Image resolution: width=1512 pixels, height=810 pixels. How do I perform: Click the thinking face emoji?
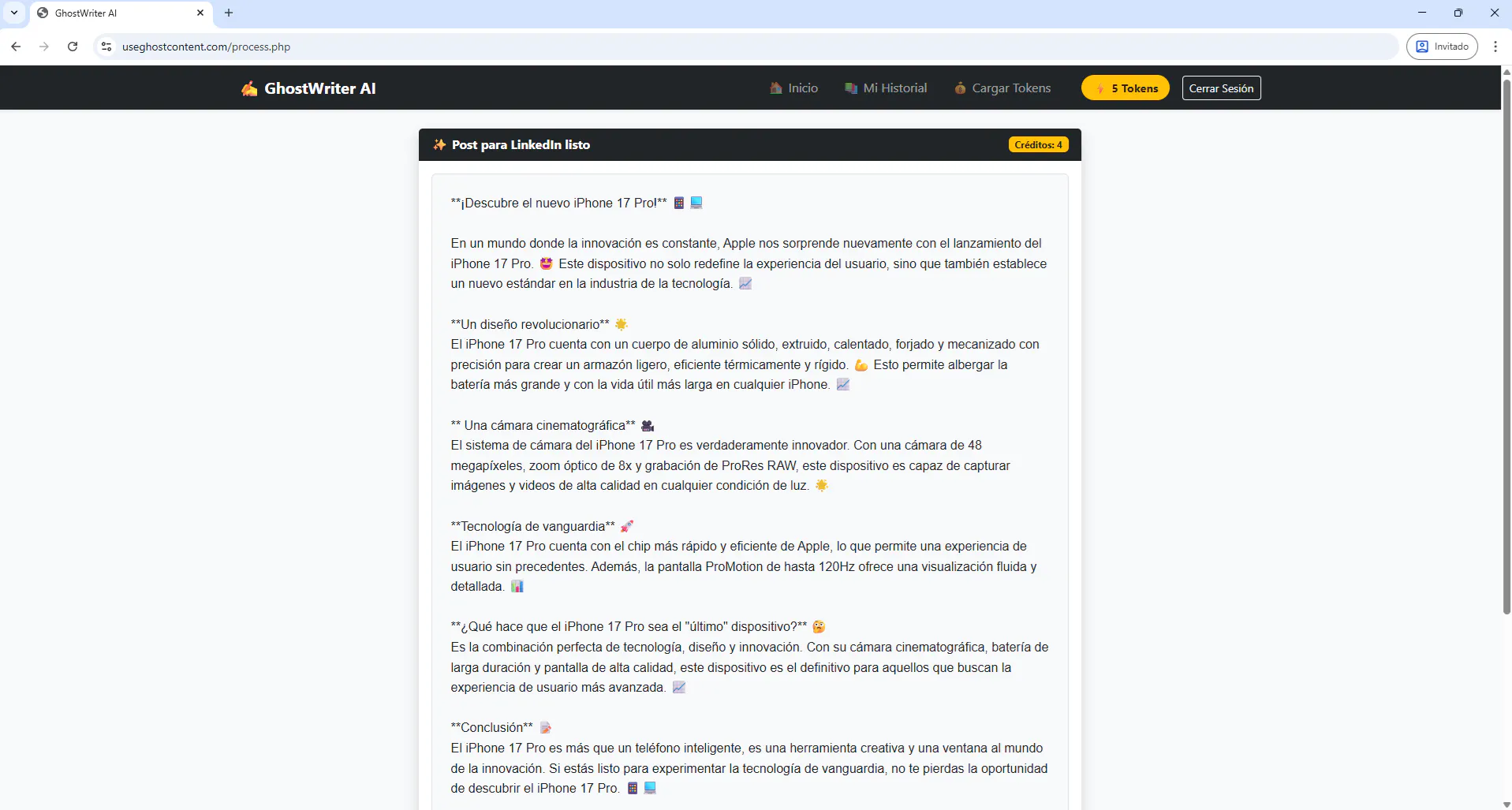(x=819, y=626)
